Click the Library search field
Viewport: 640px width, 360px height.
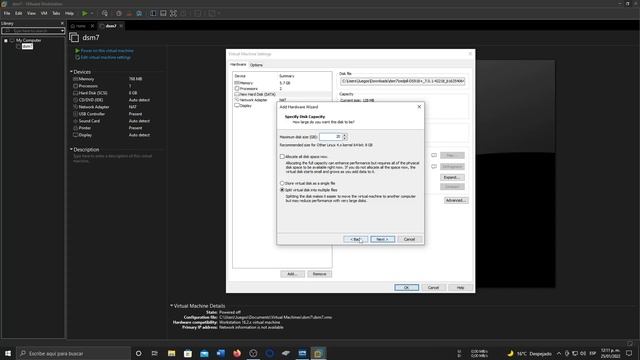pos(31,31)
